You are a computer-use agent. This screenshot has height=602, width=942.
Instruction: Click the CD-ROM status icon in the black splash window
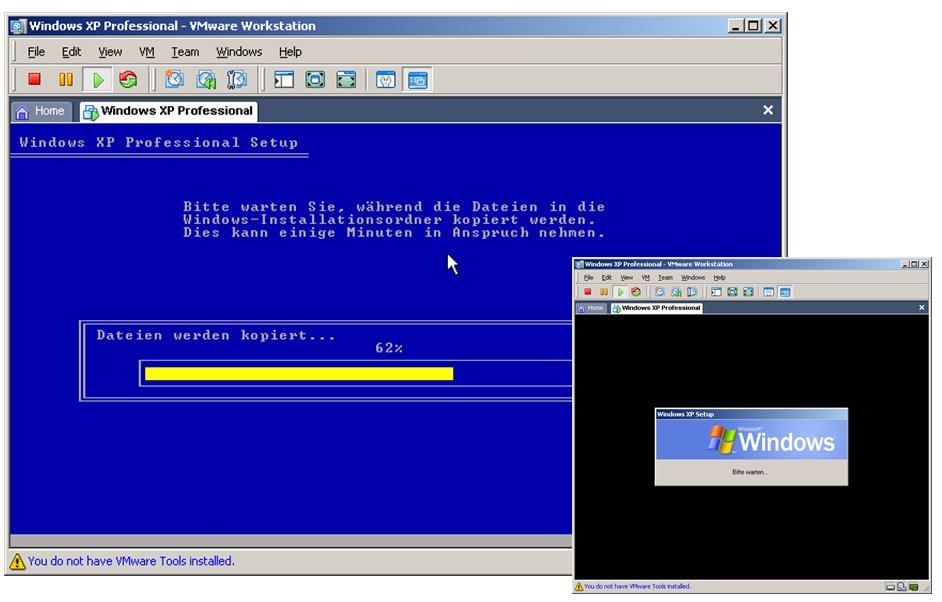click(902, 586)
